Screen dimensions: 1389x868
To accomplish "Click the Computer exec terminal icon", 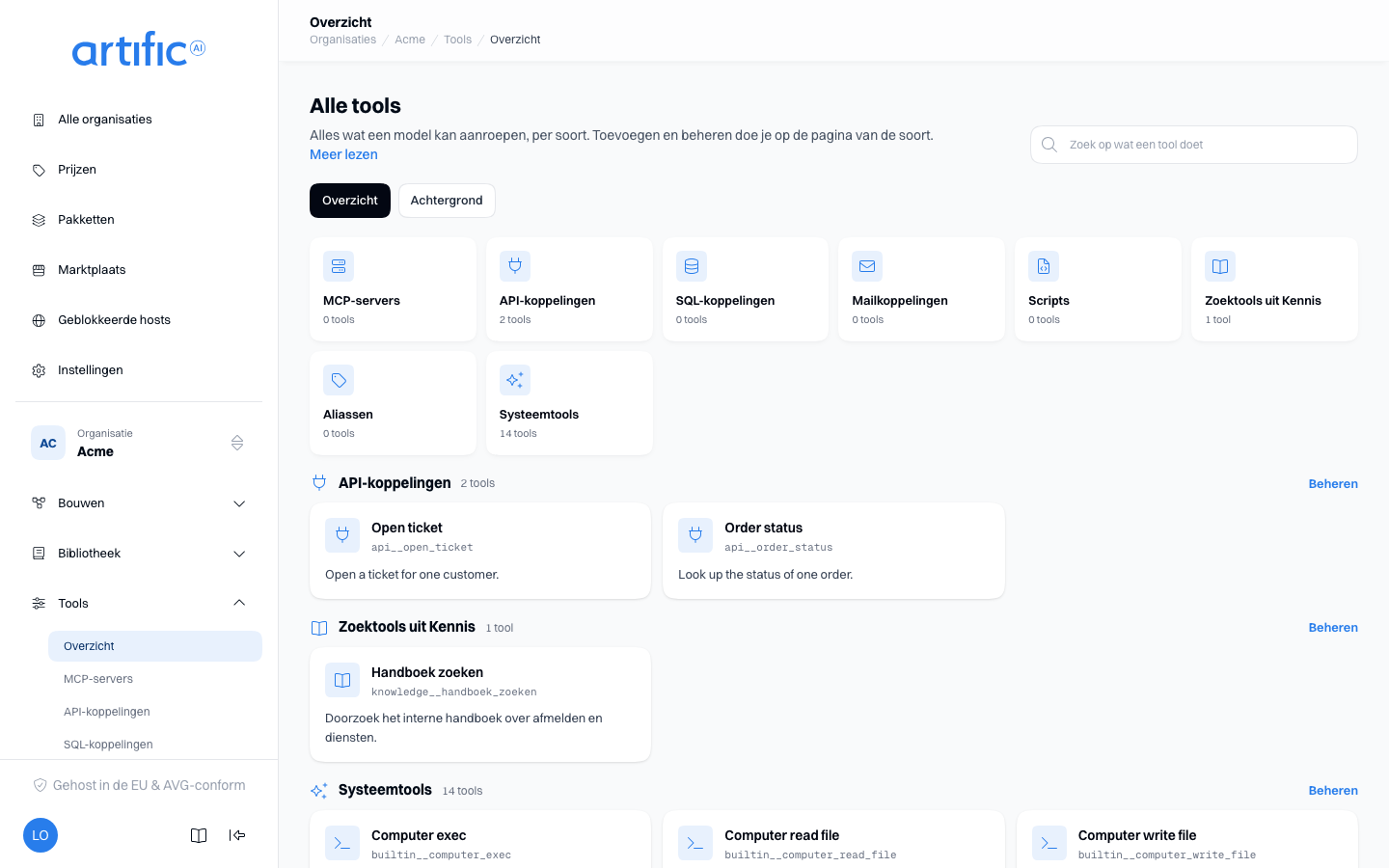I will click(x=342, y=843).
